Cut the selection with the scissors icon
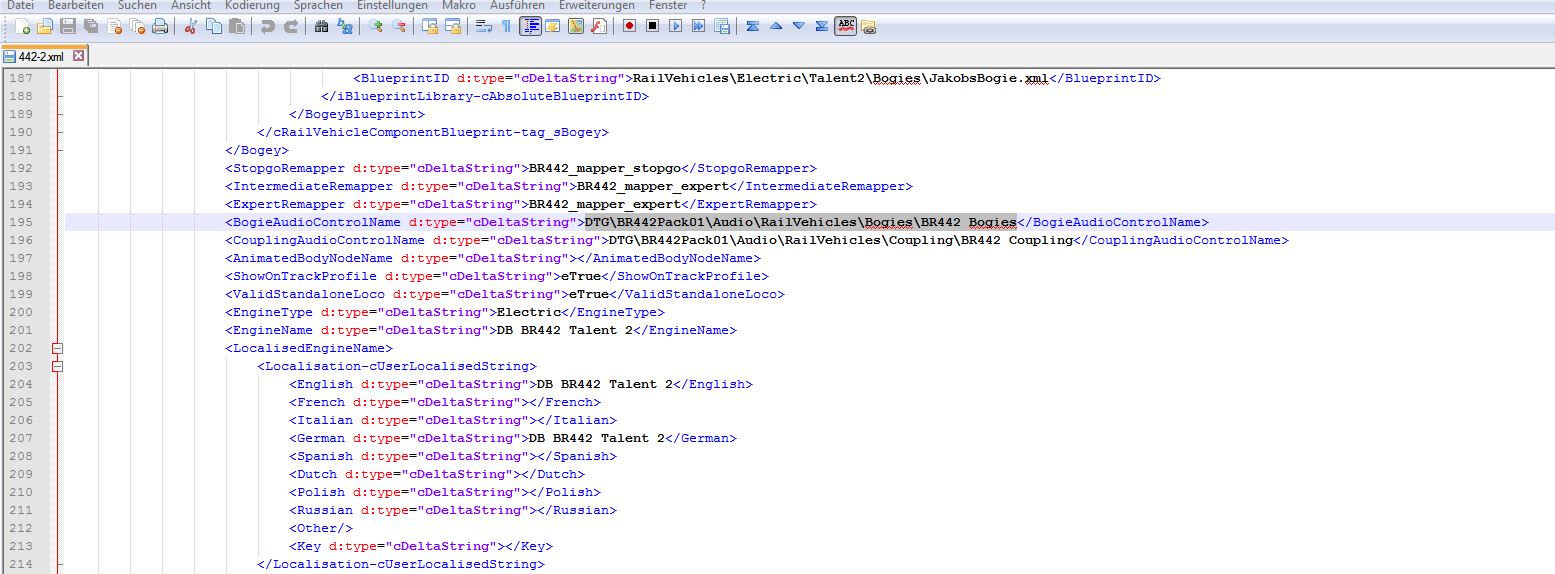This screenshot has width=1555, height=574. 190,26
